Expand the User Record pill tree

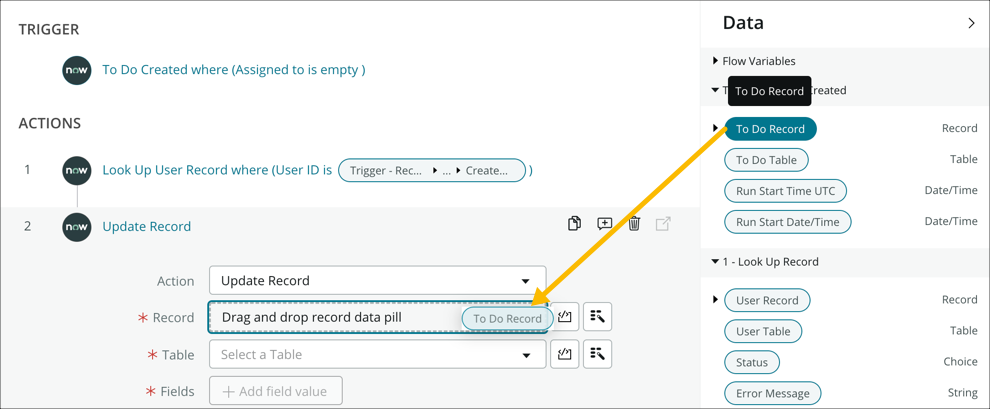pos(715,300)
